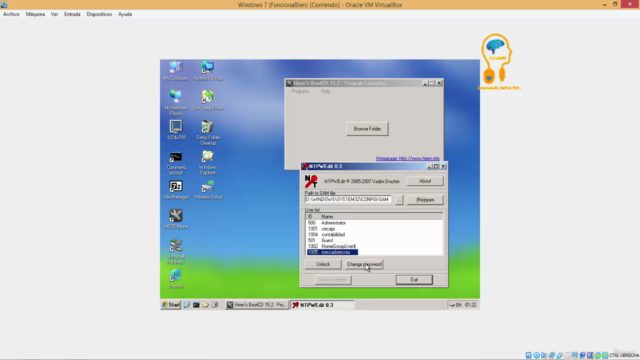Open HBCD Menu desktop icon

[x=176, y=219]
